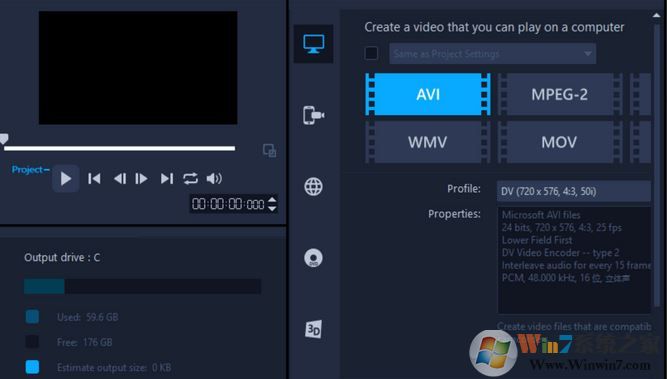Pick the MOV format tile

559,142
